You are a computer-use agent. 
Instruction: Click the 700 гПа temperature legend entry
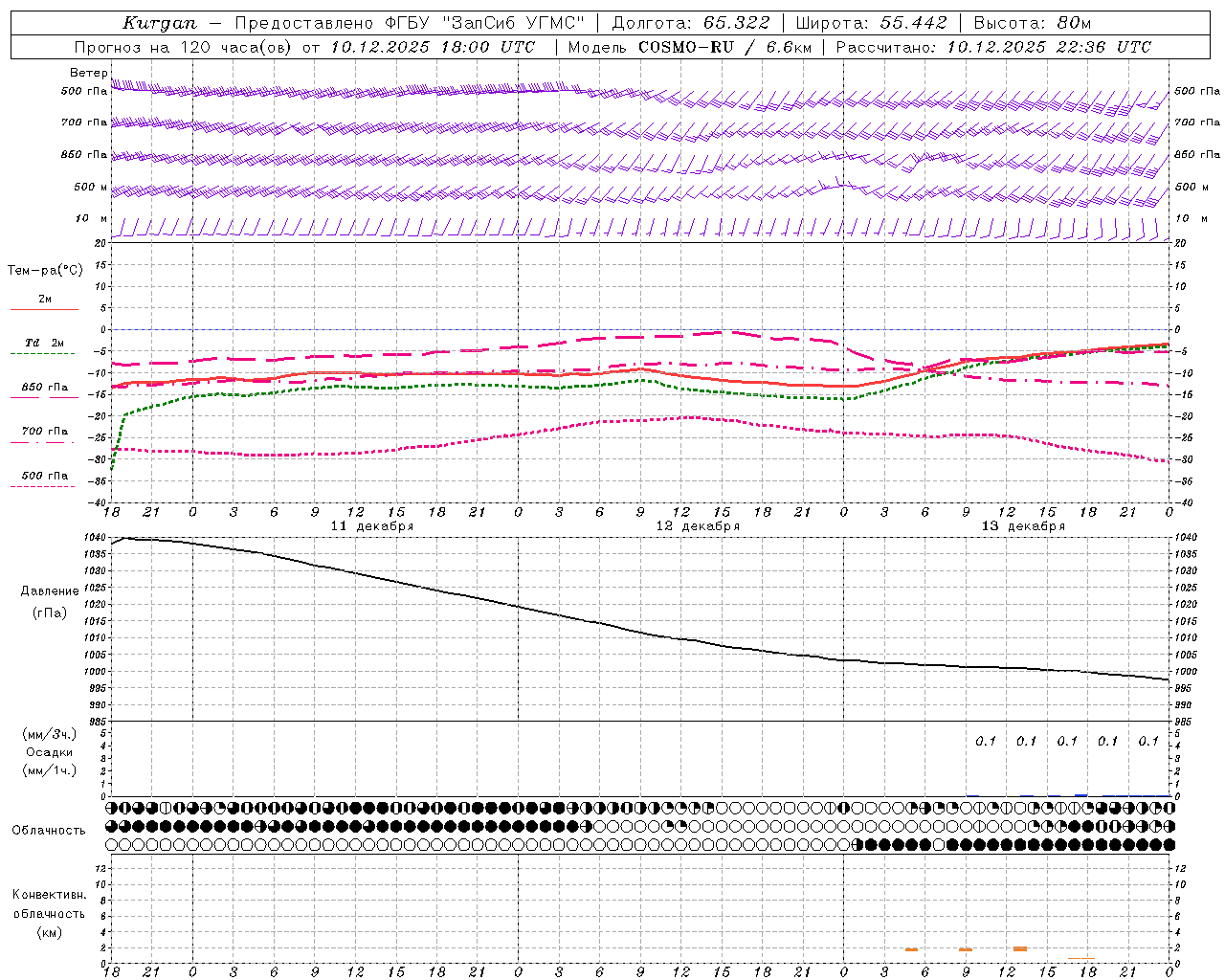pos(45,431)
